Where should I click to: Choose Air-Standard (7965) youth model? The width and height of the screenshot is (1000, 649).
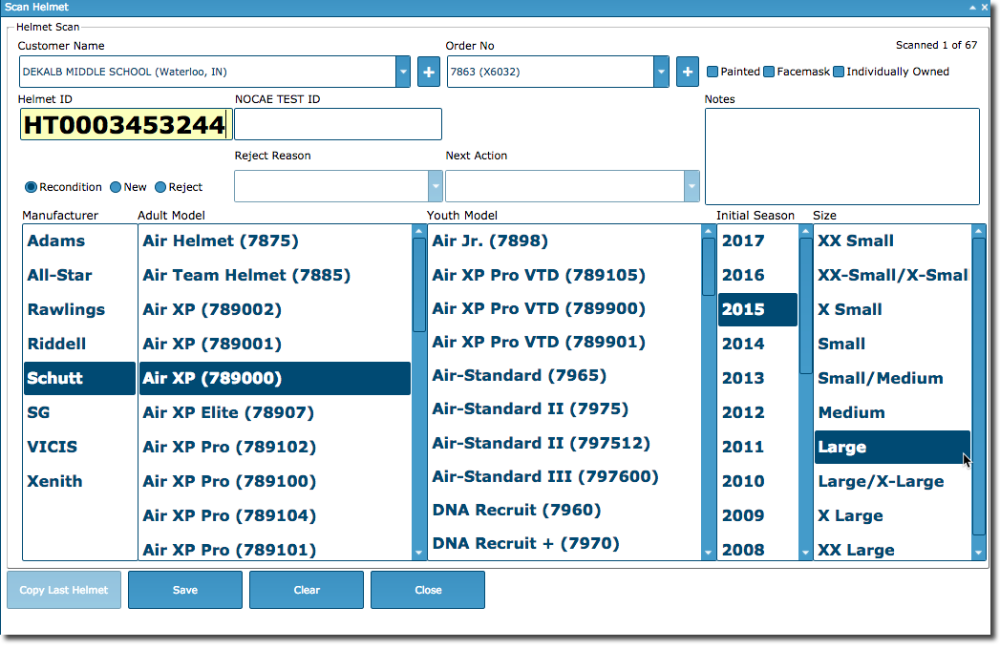tap(564, 376)
